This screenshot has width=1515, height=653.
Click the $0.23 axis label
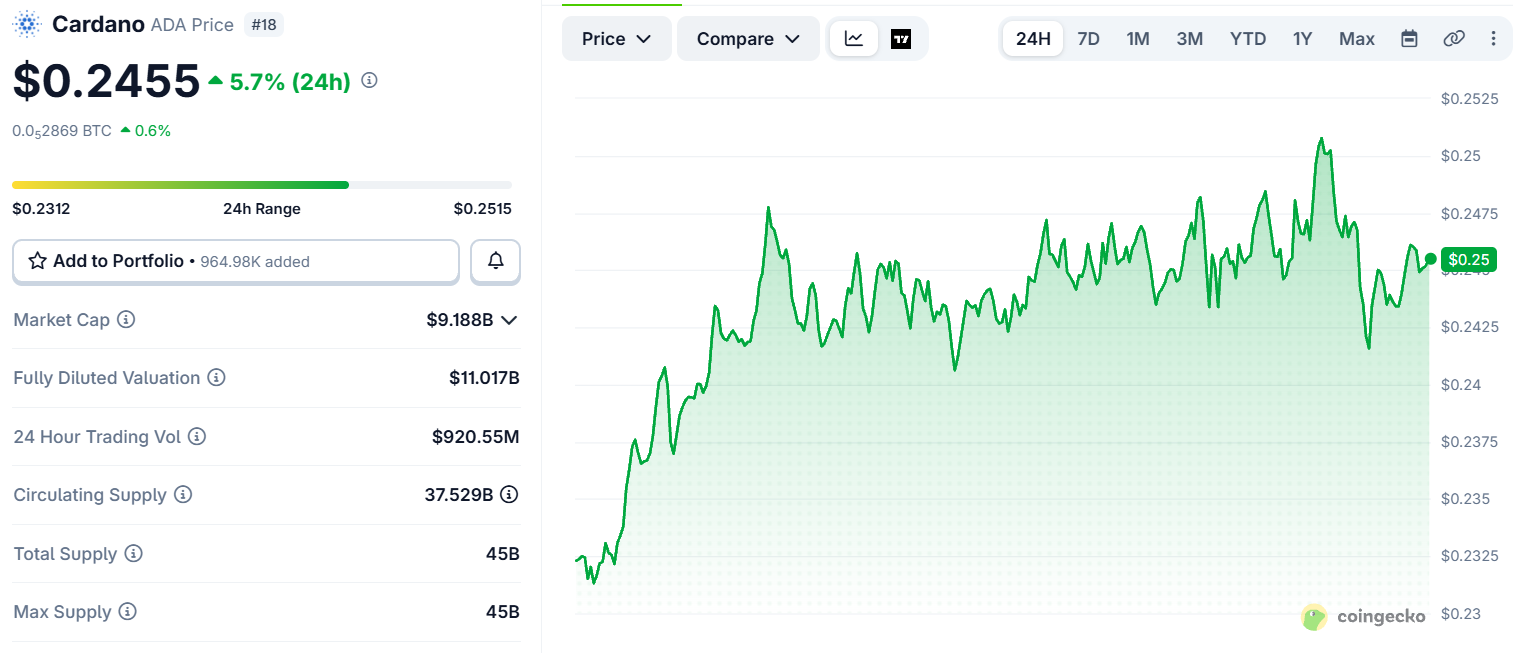[1462, 614]
